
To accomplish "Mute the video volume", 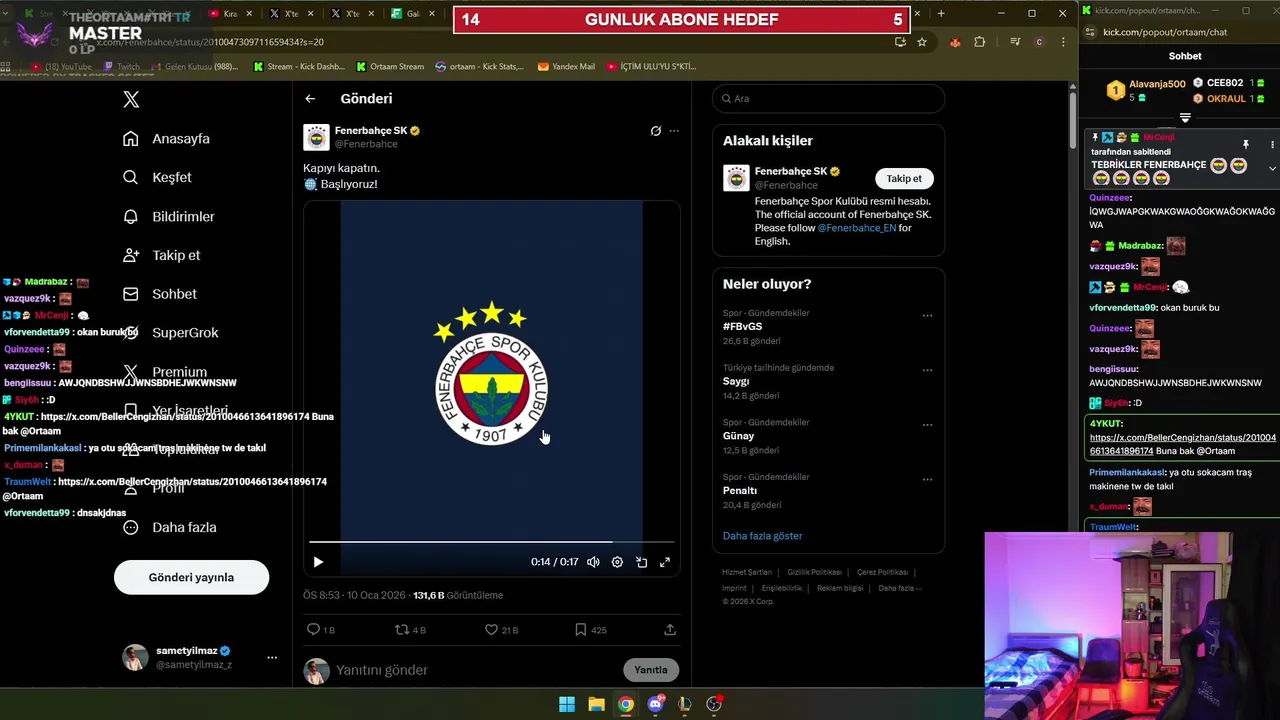I will click(x=593, y=562).
